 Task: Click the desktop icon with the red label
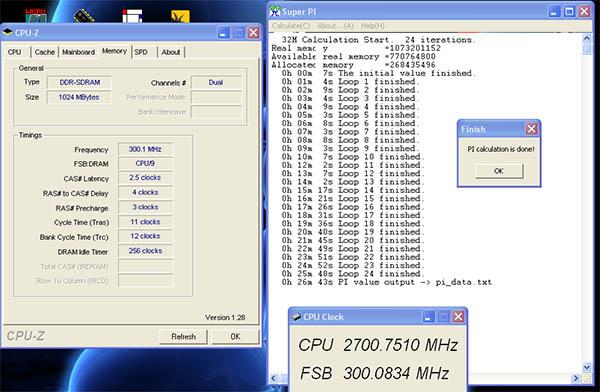click(36, 15)
